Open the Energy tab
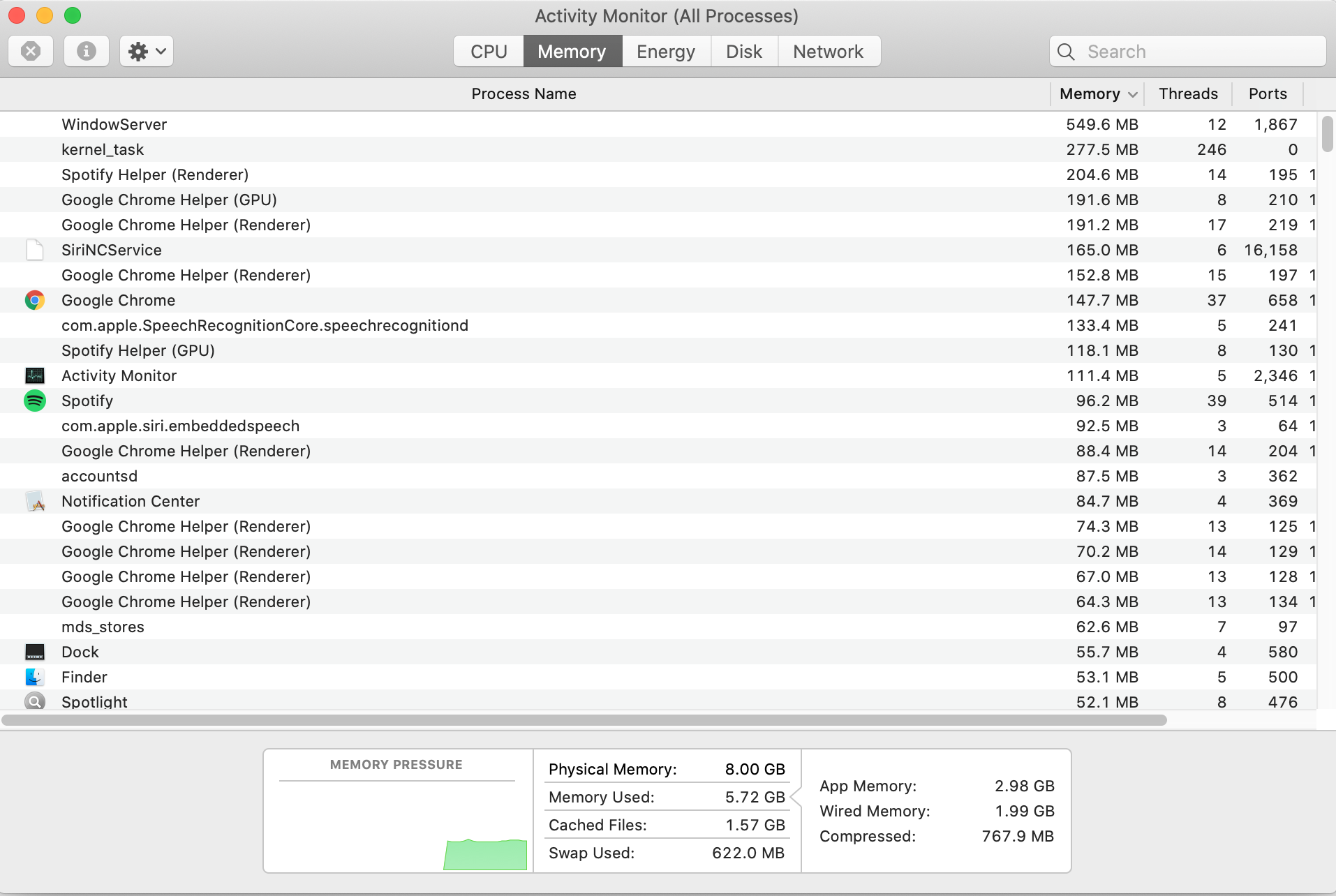This screenshot has width=1336, height=896. (x=666, y=52)
